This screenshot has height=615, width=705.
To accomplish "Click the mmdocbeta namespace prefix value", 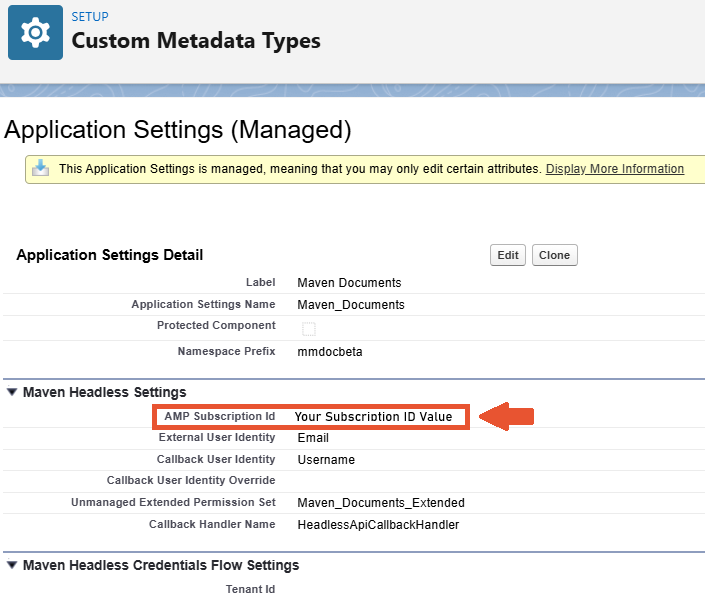I will point(329,352).
